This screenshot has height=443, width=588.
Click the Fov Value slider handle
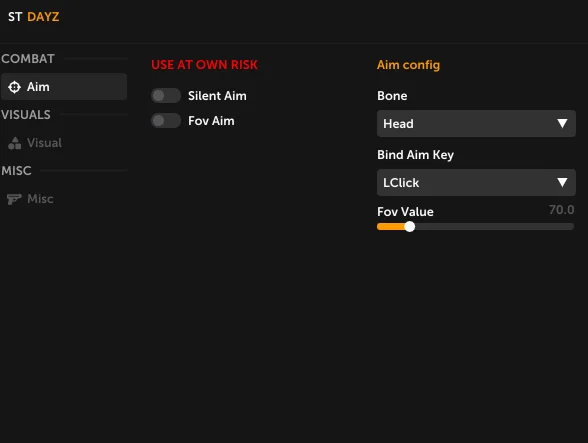point(410,227)
